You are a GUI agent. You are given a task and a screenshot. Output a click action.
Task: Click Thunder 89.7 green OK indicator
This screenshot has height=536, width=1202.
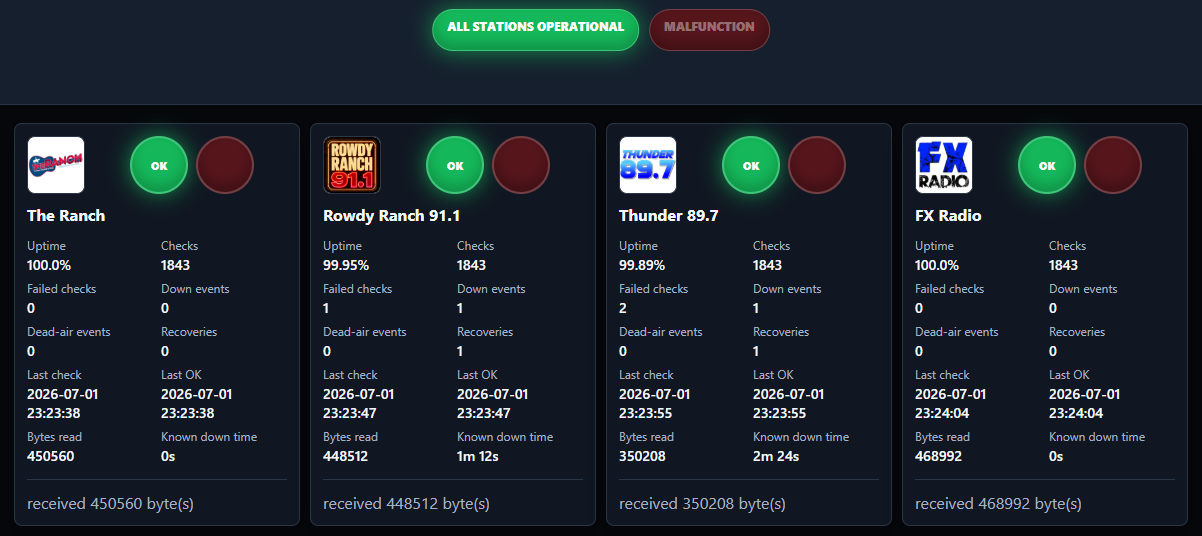pos(751,165)
